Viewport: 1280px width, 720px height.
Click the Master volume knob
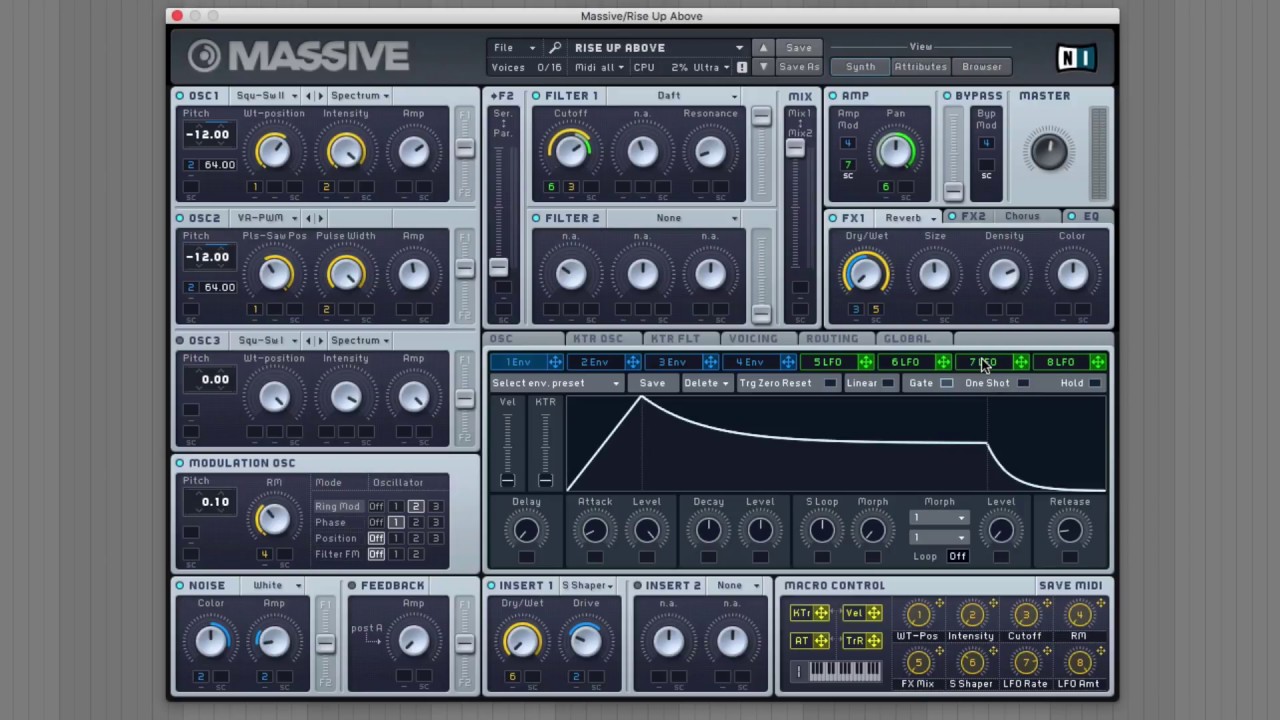(1048, 151)
